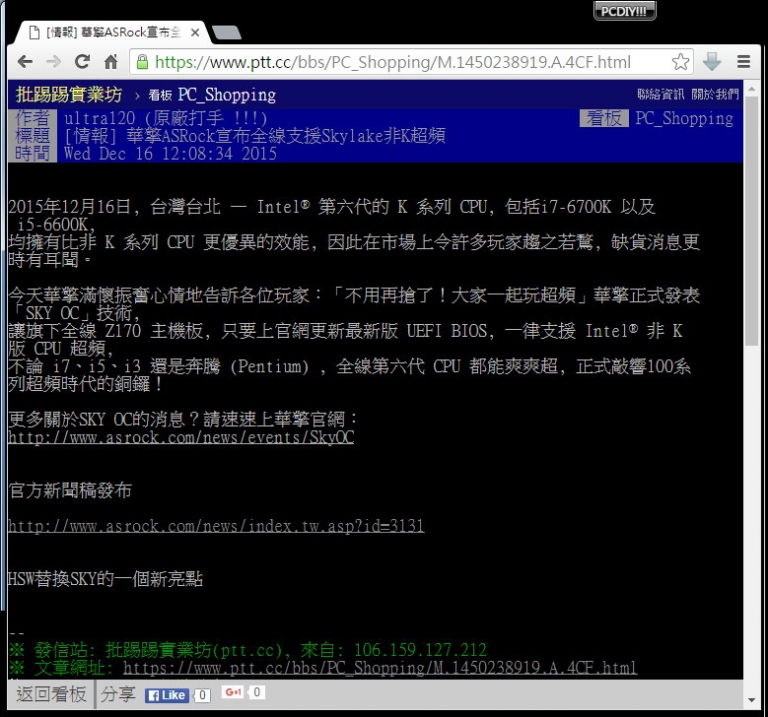Click 官方新聞稿發布 text line
This screenshot has width=768, height=717.
pos(70,490)
